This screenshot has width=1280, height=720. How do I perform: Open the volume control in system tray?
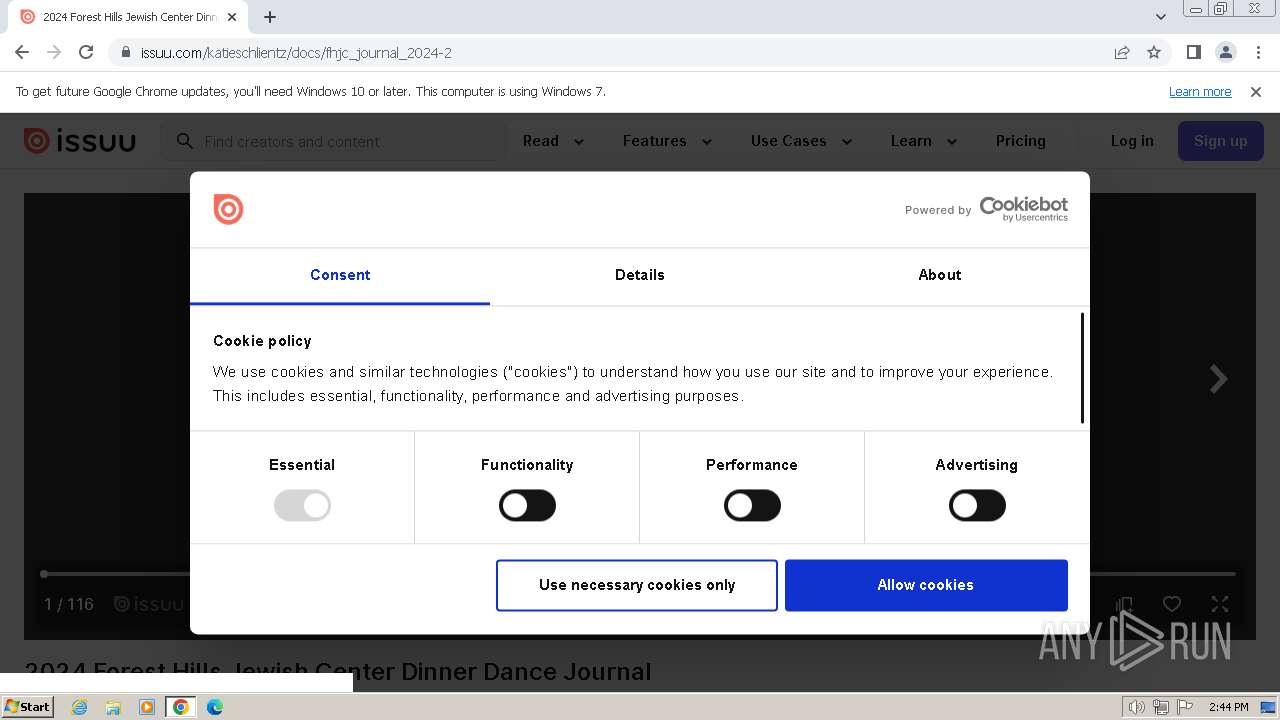pos(1137,707)
